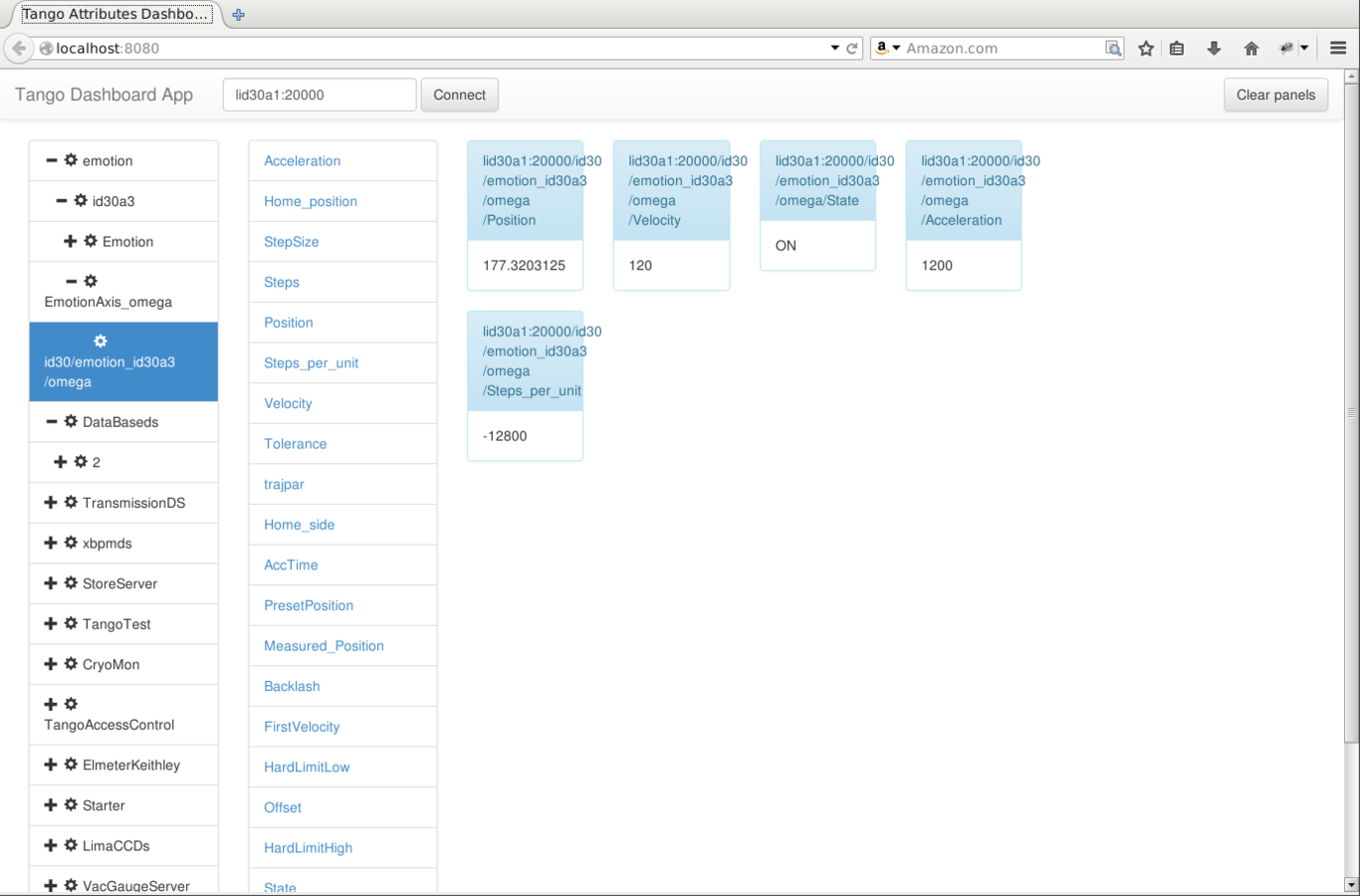Screen dimensions: 1360x896
Task: Click the gear icon beside DataBaseds
Action: click(x=71, y=421)
